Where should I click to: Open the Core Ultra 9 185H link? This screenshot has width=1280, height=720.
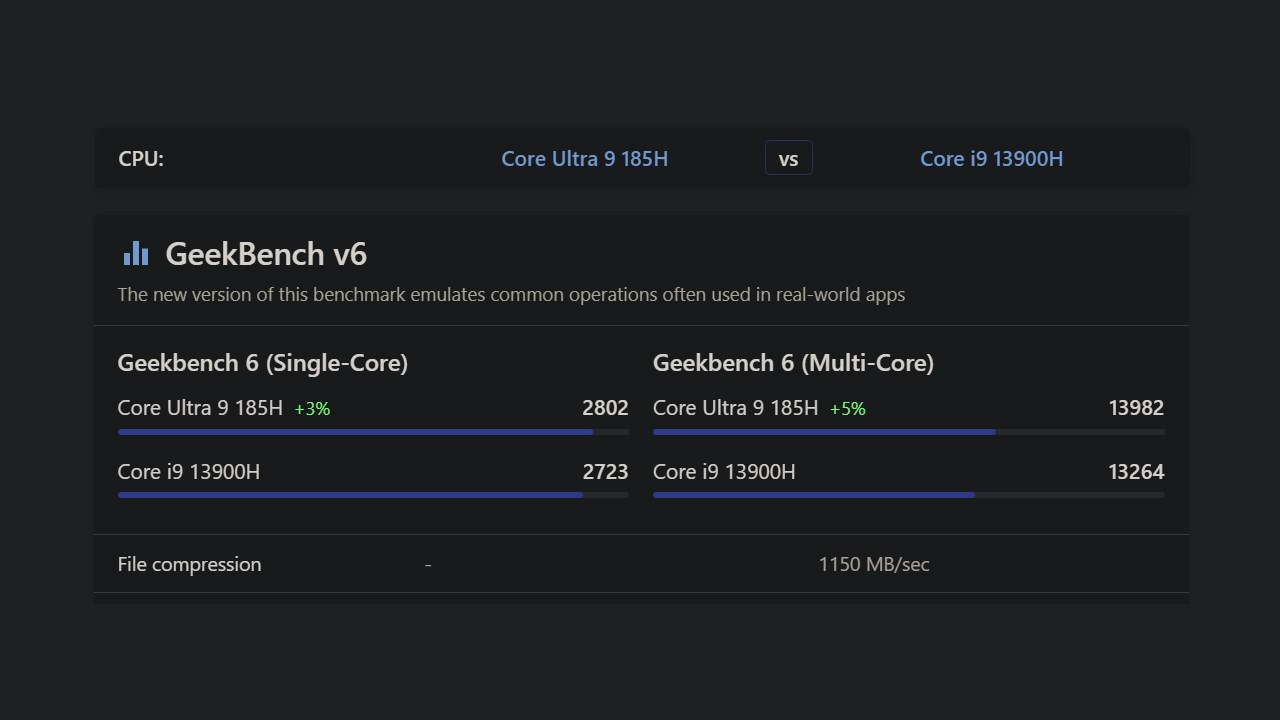pos(584,159)
